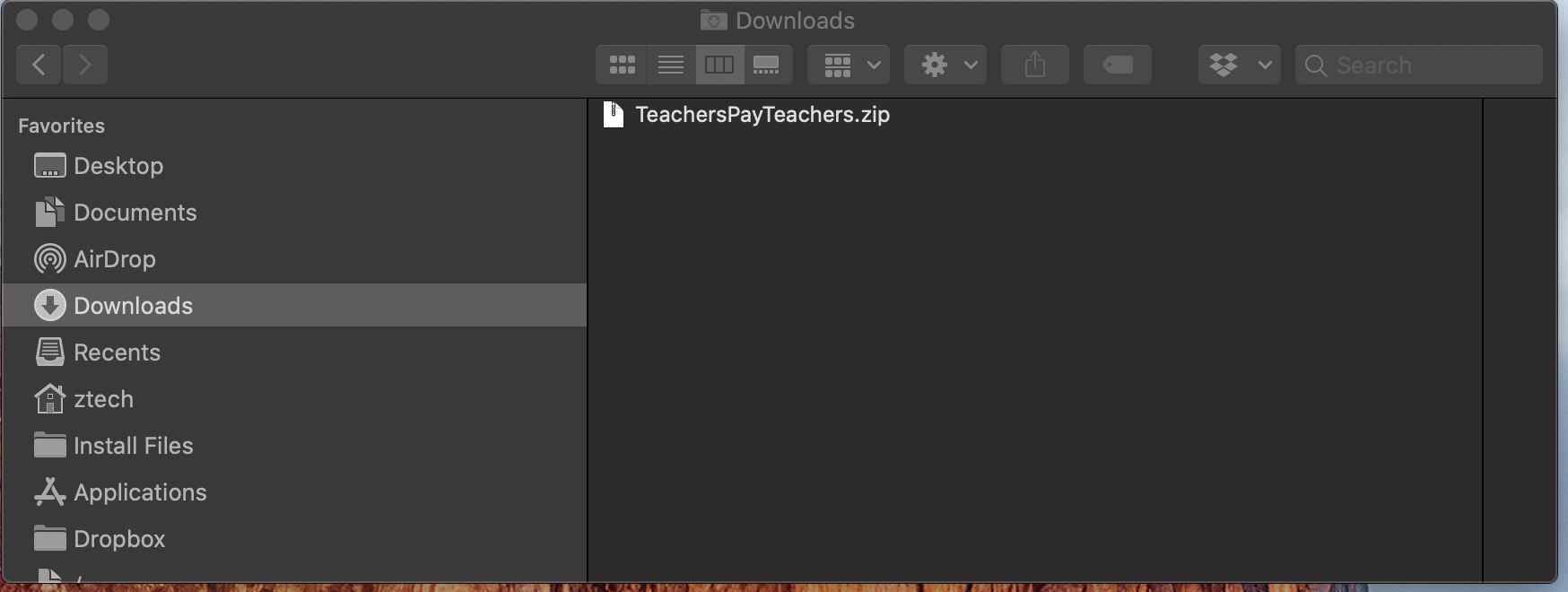The height and width of the screenshot is (592, 1568).
Task: Click the magnifying glass search icon
Action: point(1316,65)
